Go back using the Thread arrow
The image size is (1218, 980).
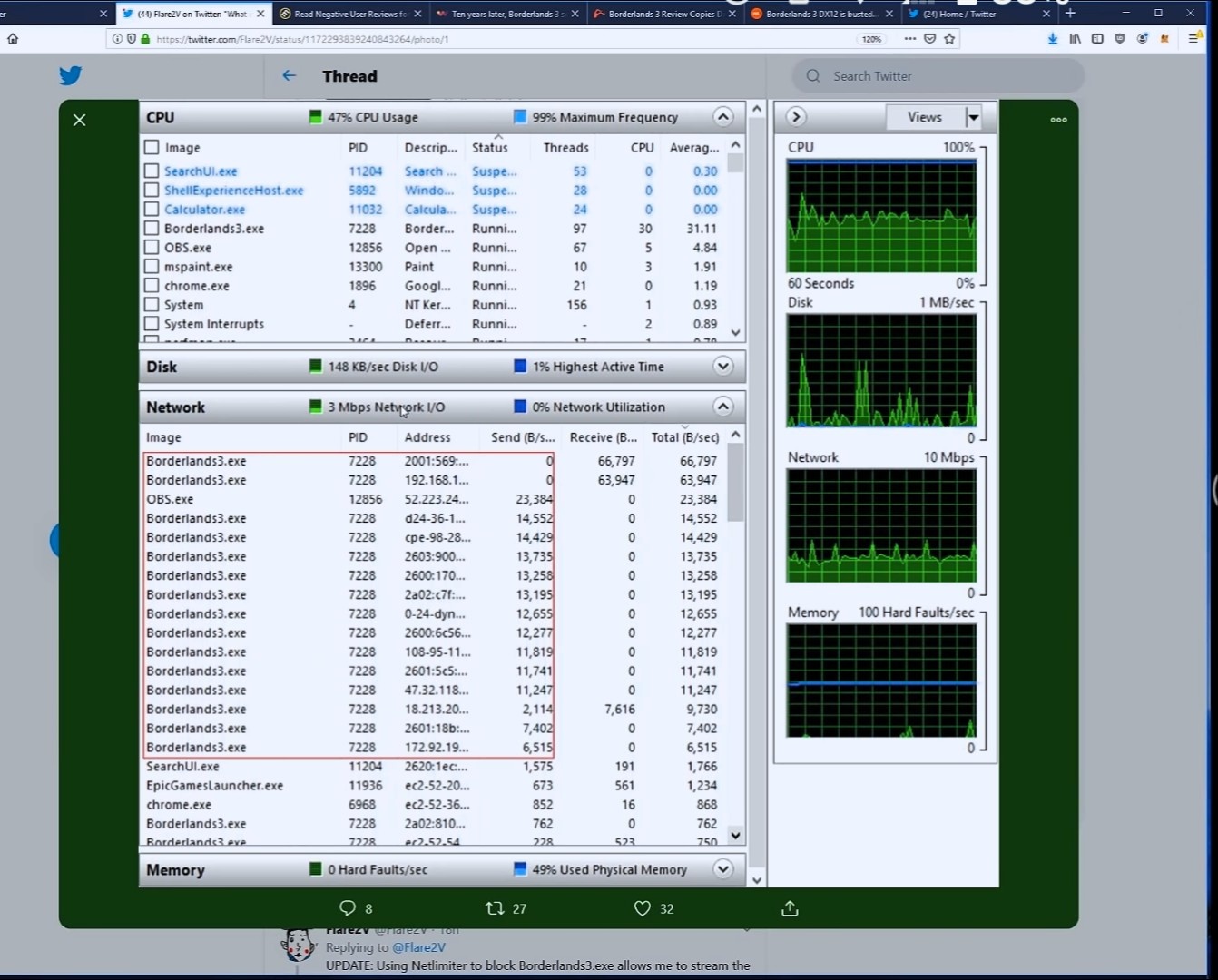coord(289,76)
